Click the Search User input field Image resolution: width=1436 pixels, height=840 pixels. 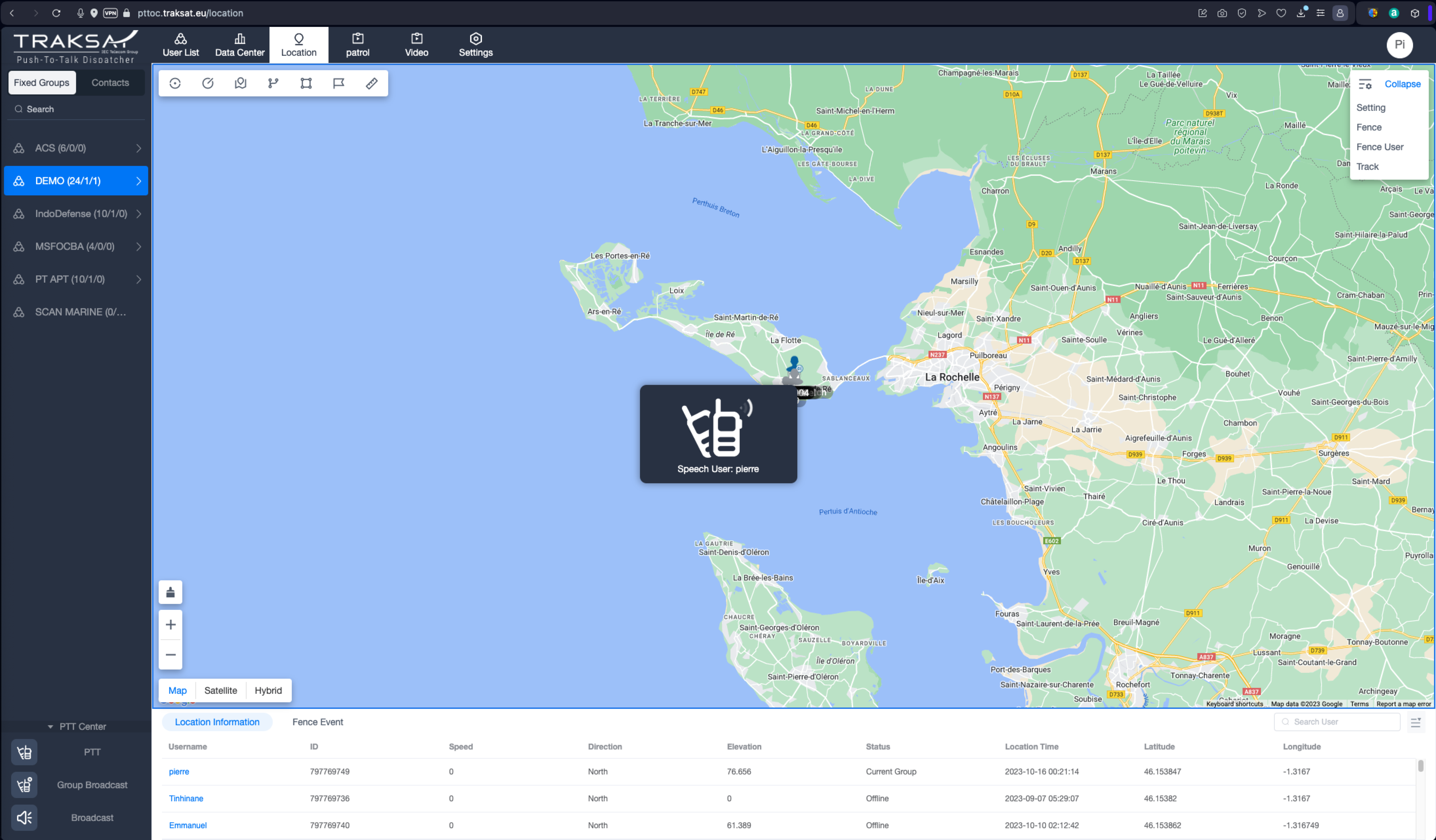1342,721
